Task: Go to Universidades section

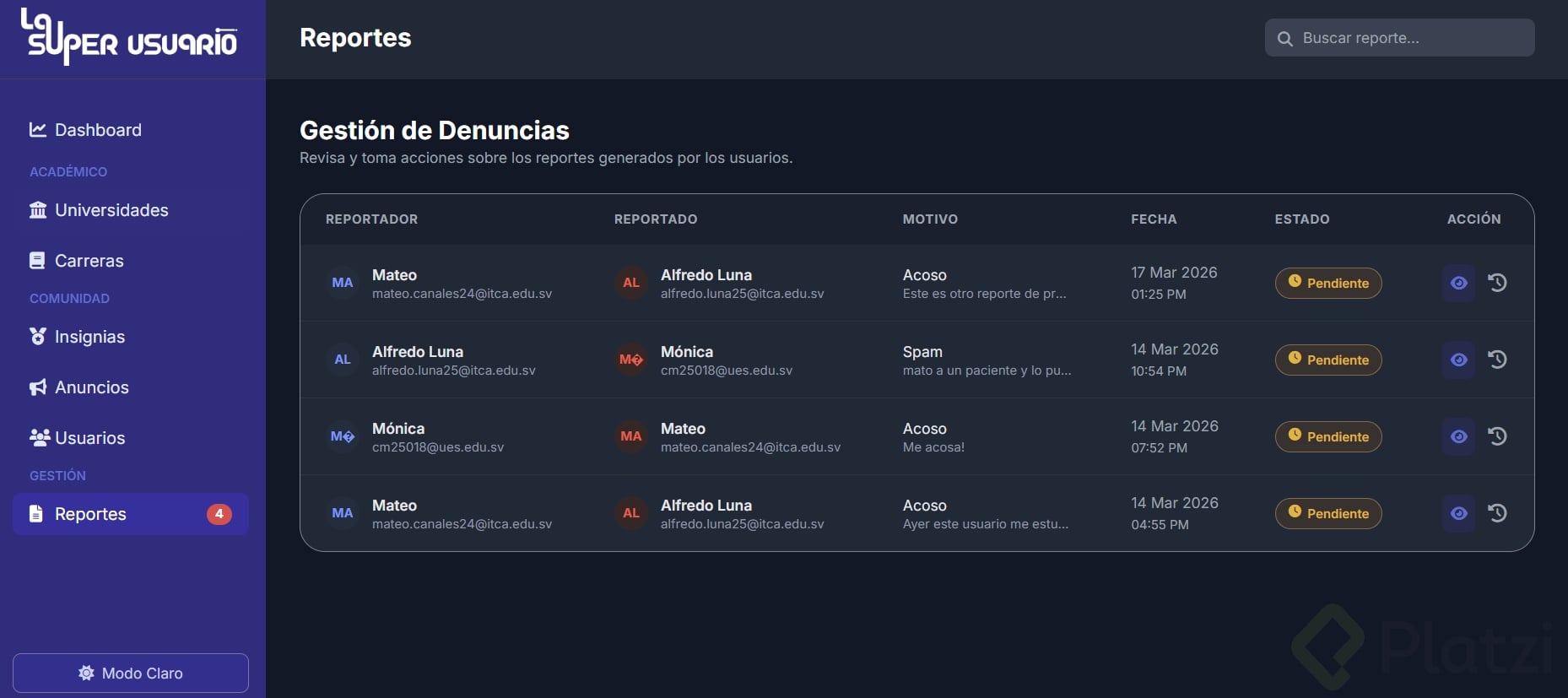Action: pyautogui.click(x=111, y=210)
